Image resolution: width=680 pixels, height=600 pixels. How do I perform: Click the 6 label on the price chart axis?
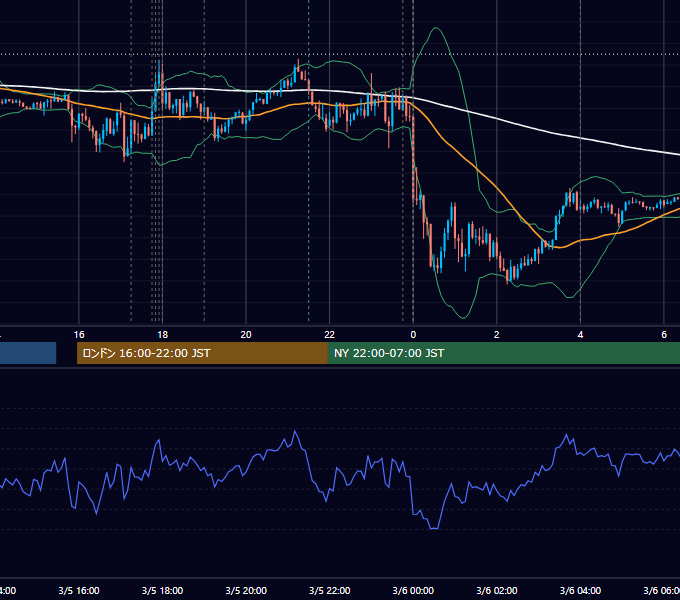tap(664, 335)
